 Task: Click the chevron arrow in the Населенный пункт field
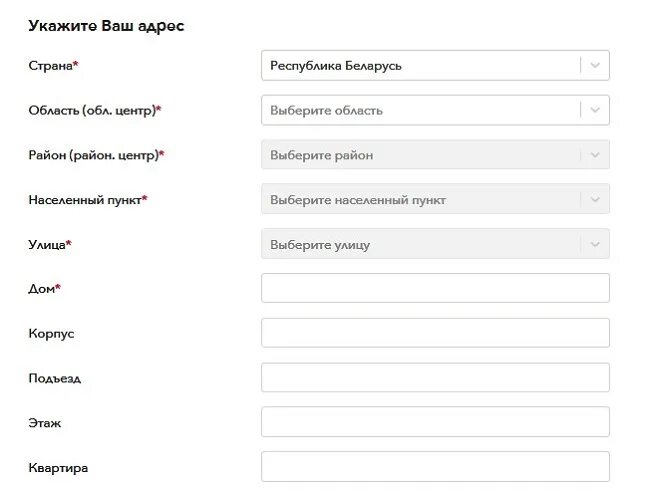coord(595,199)
